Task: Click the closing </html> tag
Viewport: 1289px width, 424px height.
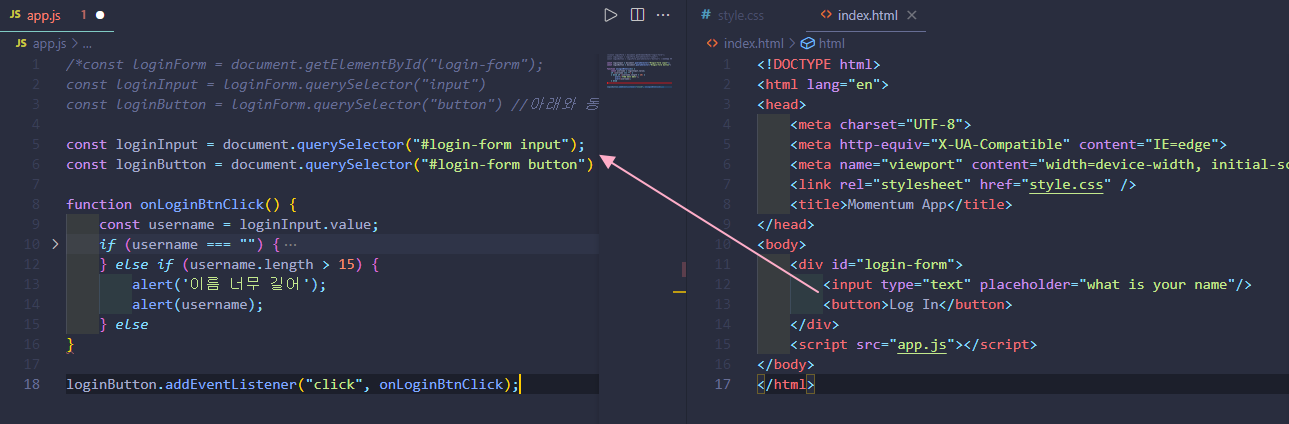Action: pos(786,384)
